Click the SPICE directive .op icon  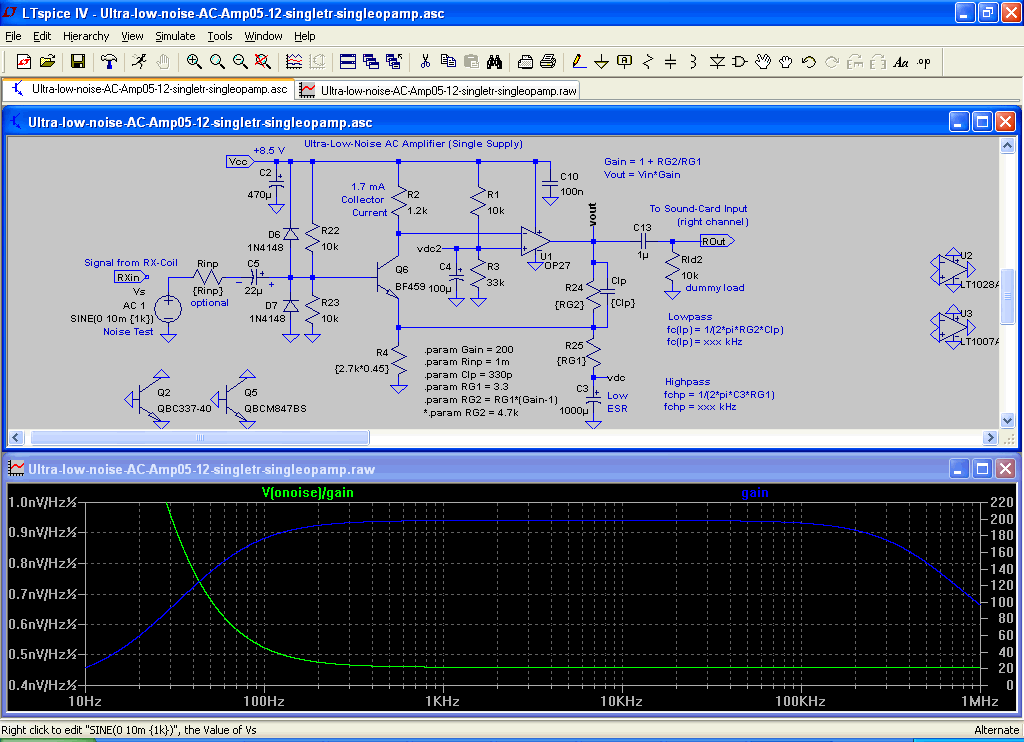923,61
